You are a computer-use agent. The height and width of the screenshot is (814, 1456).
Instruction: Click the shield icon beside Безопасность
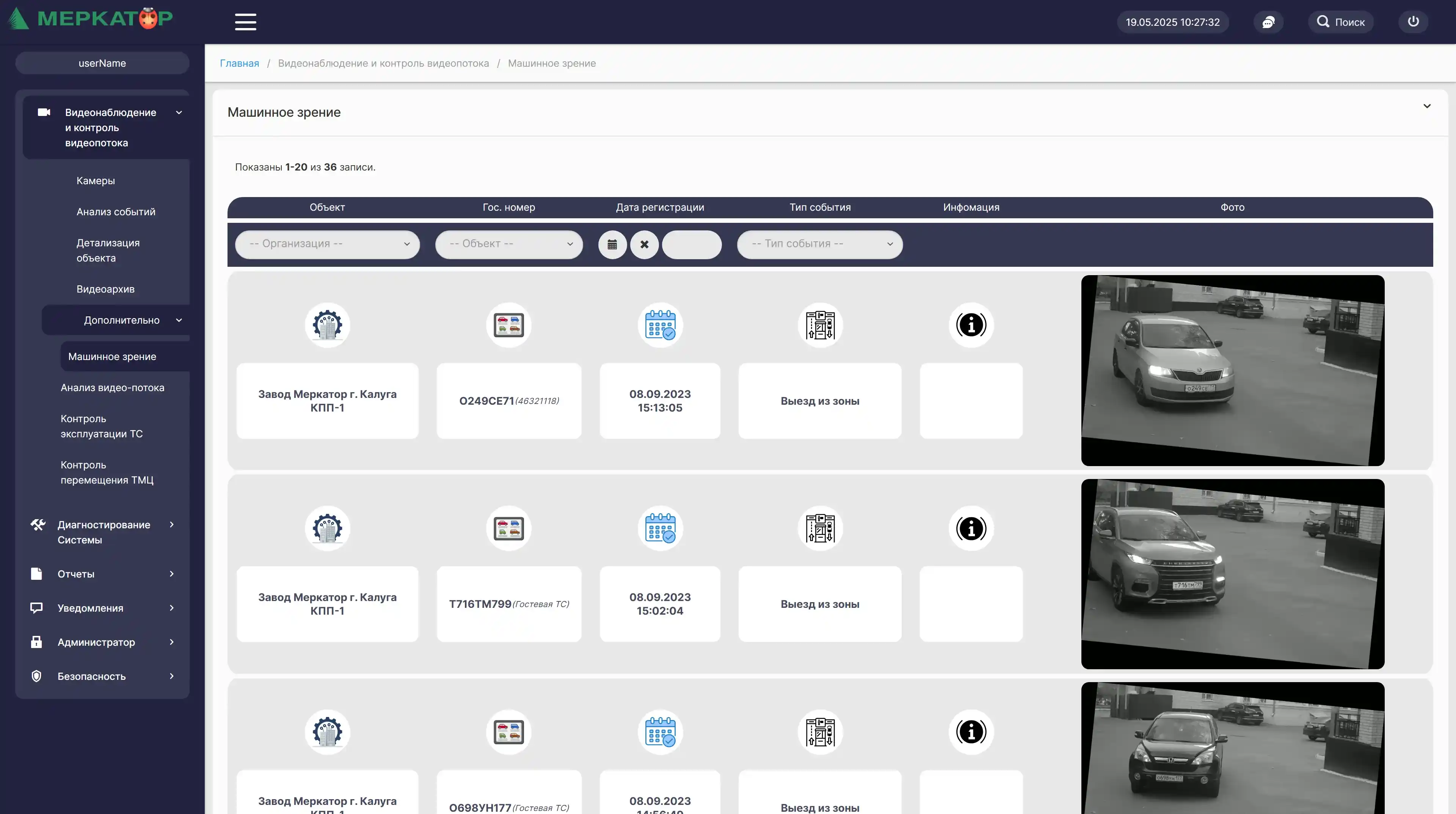click(x=36, y=676)
